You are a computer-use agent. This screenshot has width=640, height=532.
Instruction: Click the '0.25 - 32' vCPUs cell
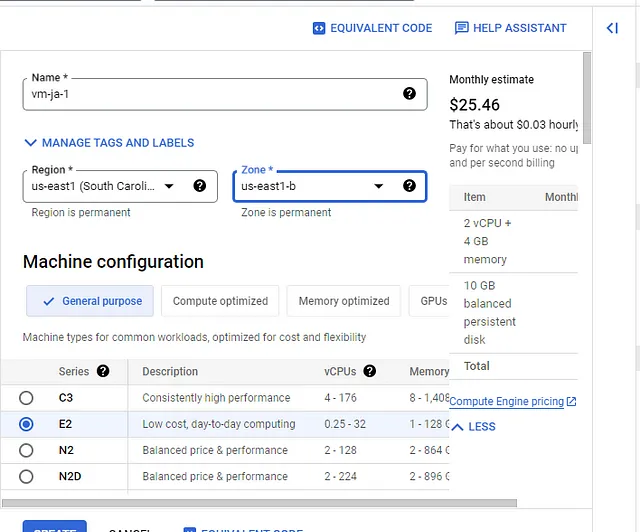pyautogui.click(x=345, y=424)
